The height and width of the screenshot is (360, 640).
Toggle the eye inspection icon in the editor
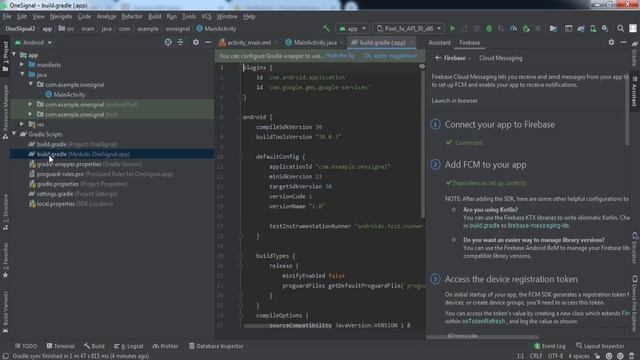click(x=422, y=67)
